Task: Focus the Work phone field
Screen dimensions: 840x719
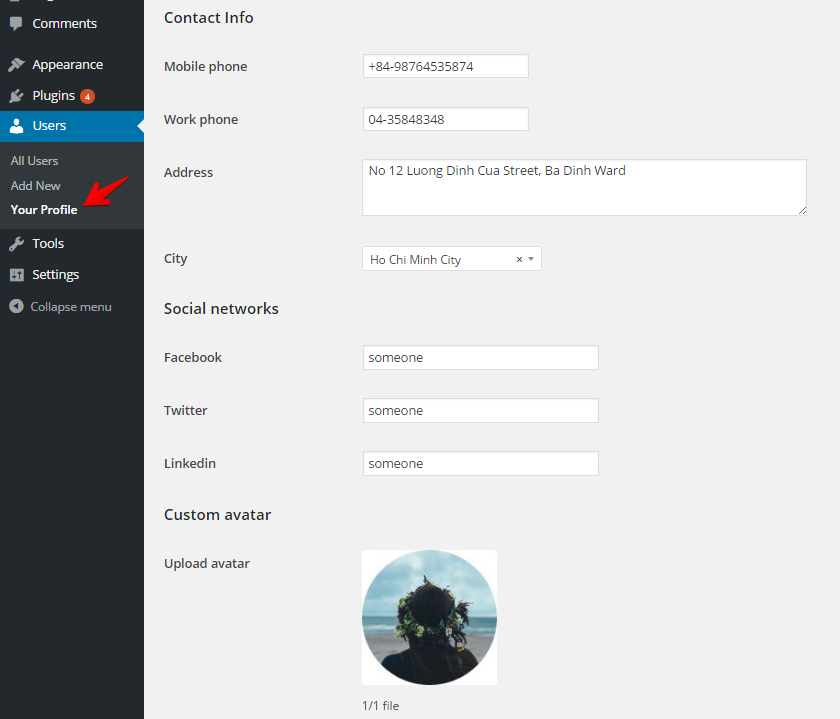Action: (x=446, y=119)
